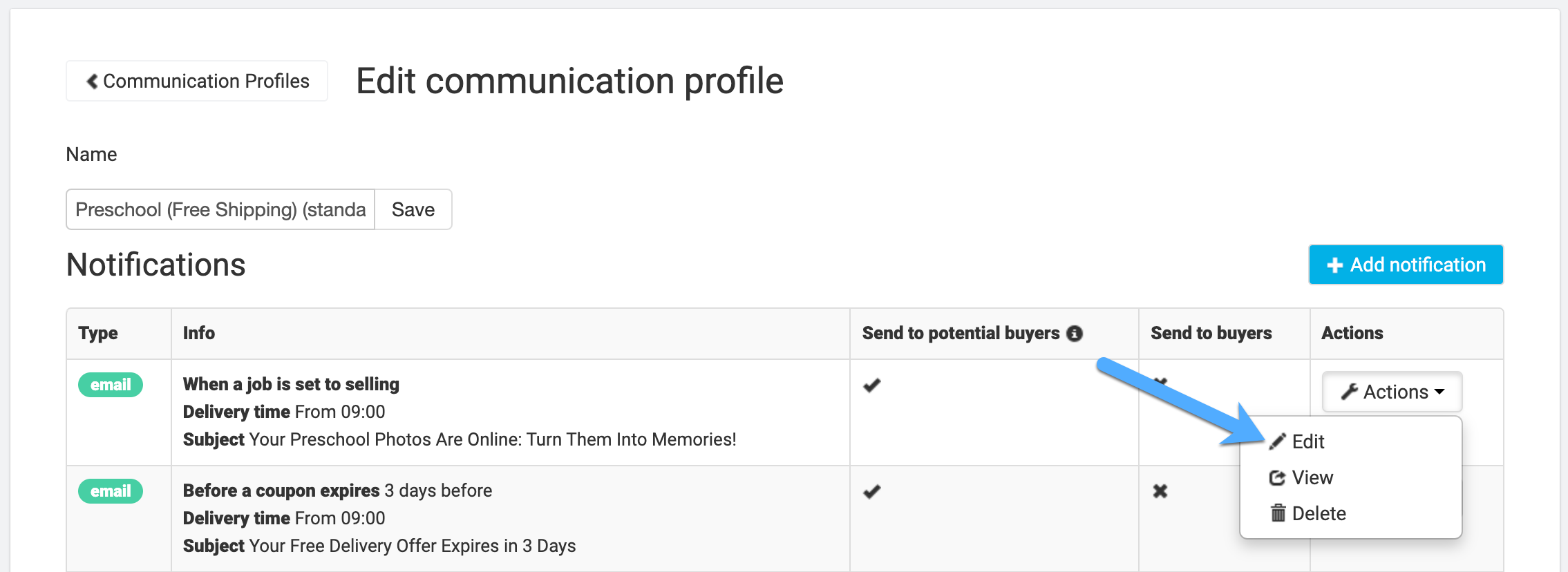The height and width of the screenshot is (572, 1568).
Task: Click 'Delivery time From 09:00' in coupon expires row
Action: [x=284, y=518]
